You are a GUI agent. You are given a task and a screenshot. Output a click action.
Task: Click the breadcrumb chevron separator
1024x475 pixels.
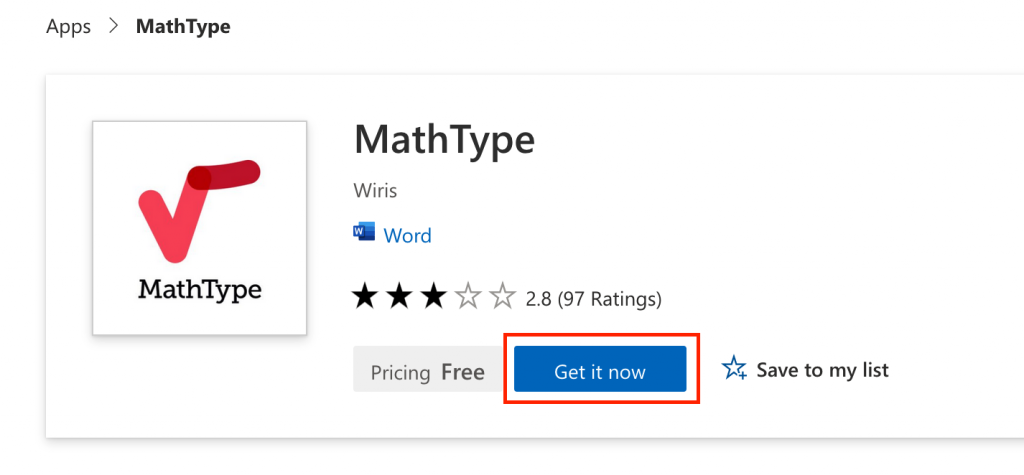tap(113, 27)
